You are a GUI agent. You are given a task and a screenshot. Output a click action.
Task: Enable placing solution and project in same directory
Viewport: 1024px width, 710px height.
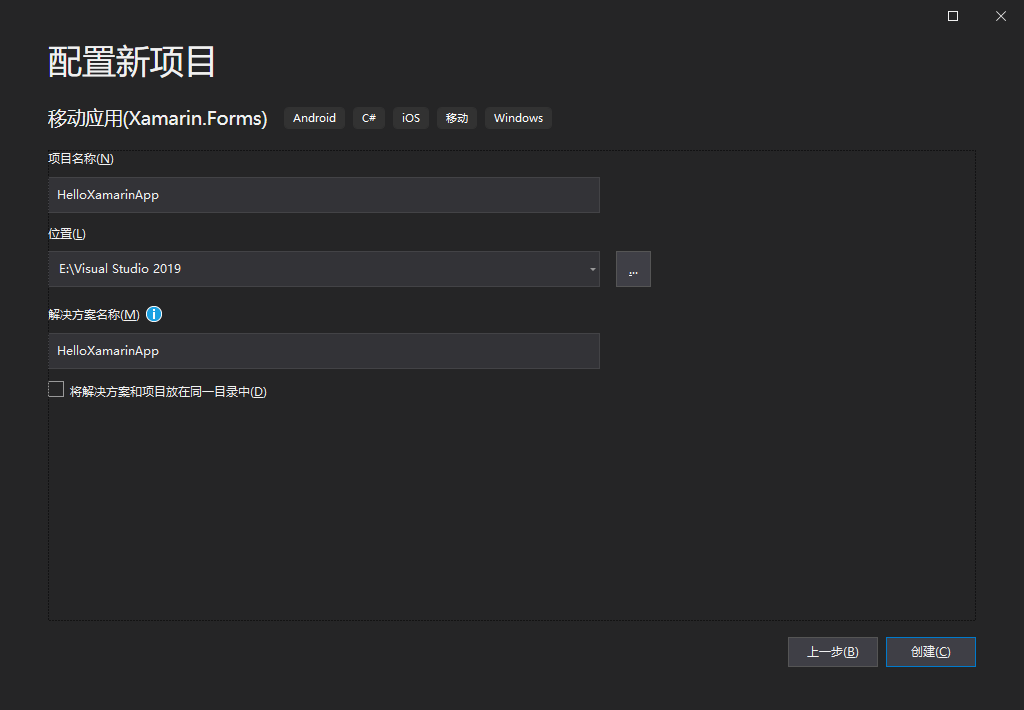tap(56, 390)
